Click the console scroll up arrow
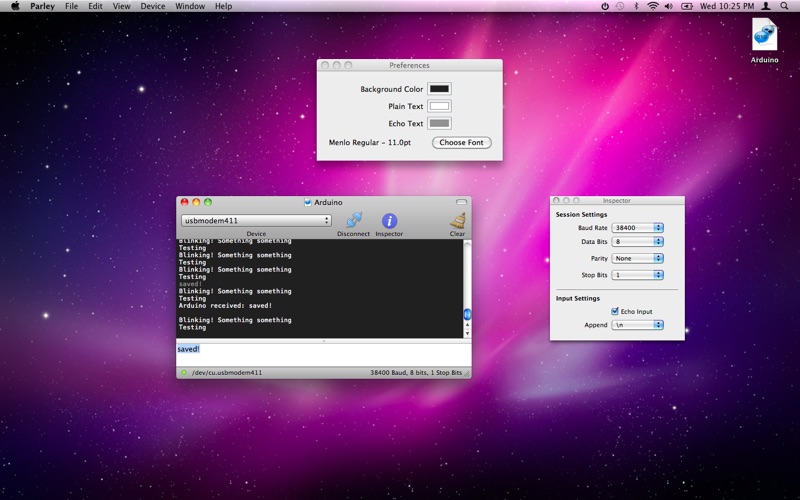 point(467,324)
